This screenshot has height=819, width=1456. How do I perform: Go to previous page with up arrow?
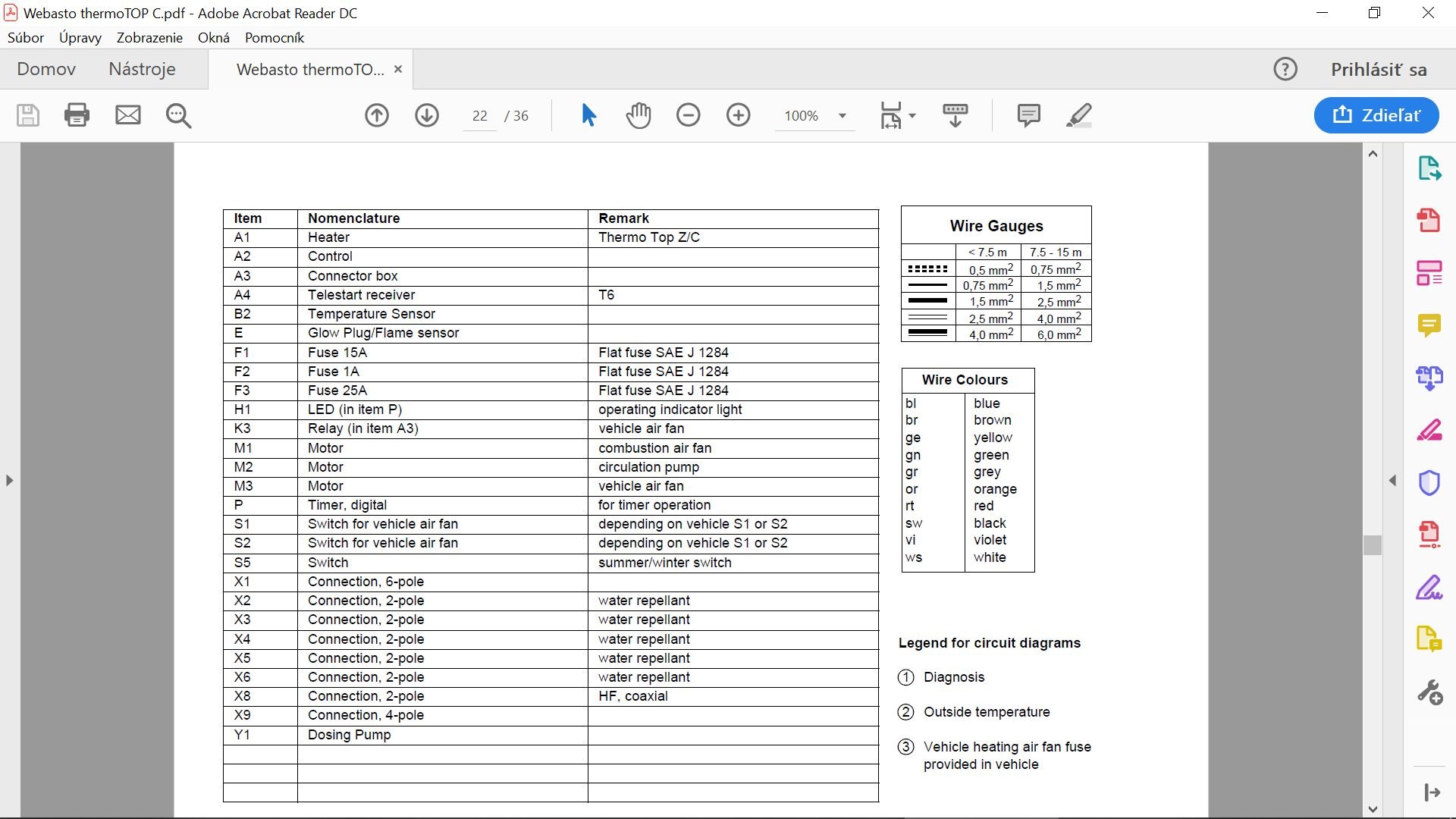pos(377,115)
